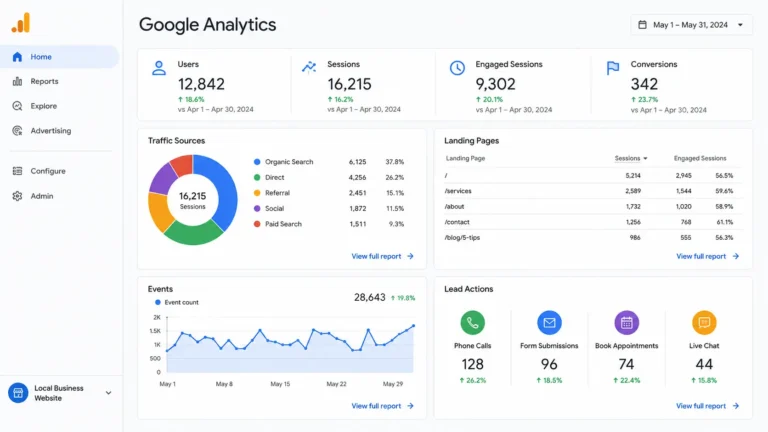Click the Live Chat count 44

pyautogui.click(x=704, y=364)
